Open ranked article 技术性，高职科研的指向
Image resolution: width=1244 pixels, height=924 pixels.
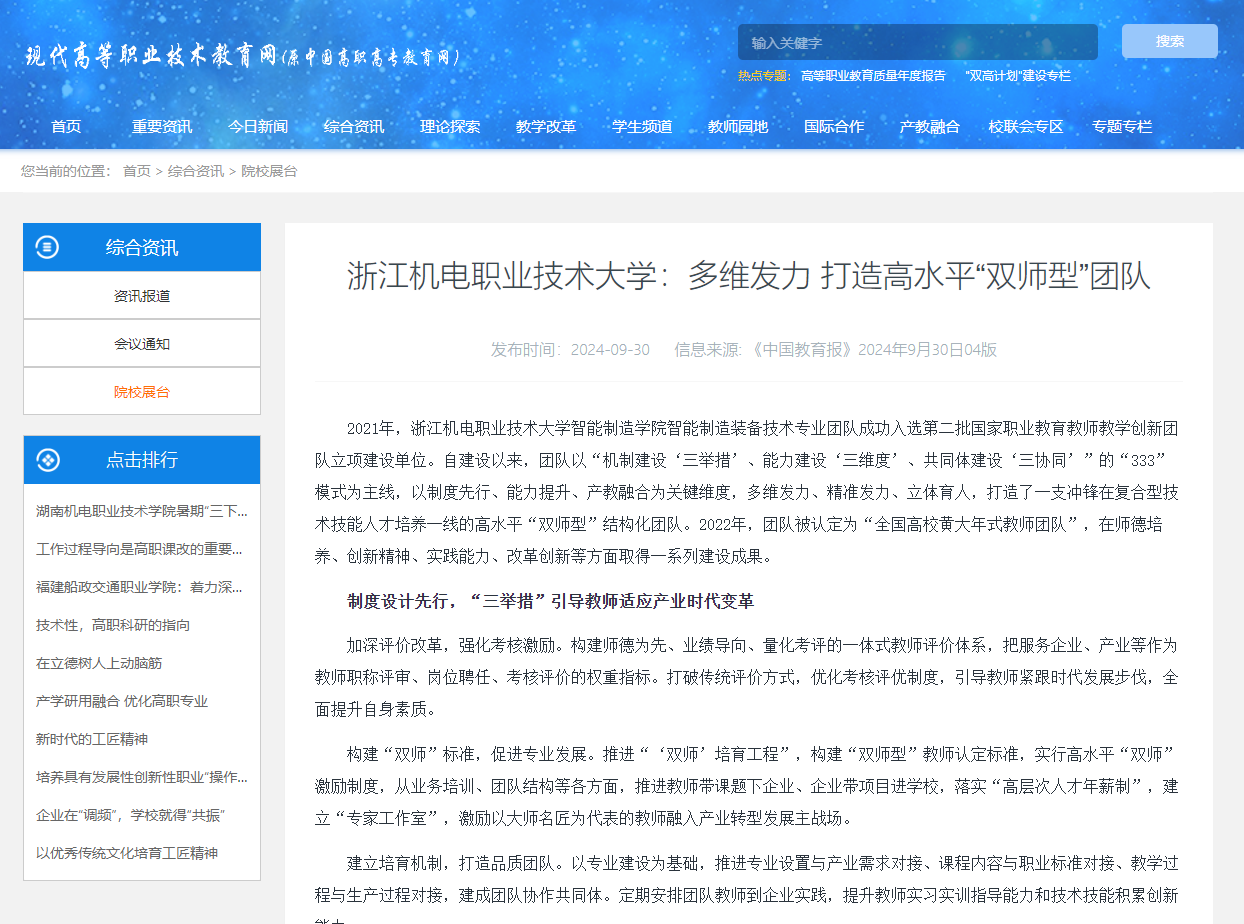[x=113, y=625]
